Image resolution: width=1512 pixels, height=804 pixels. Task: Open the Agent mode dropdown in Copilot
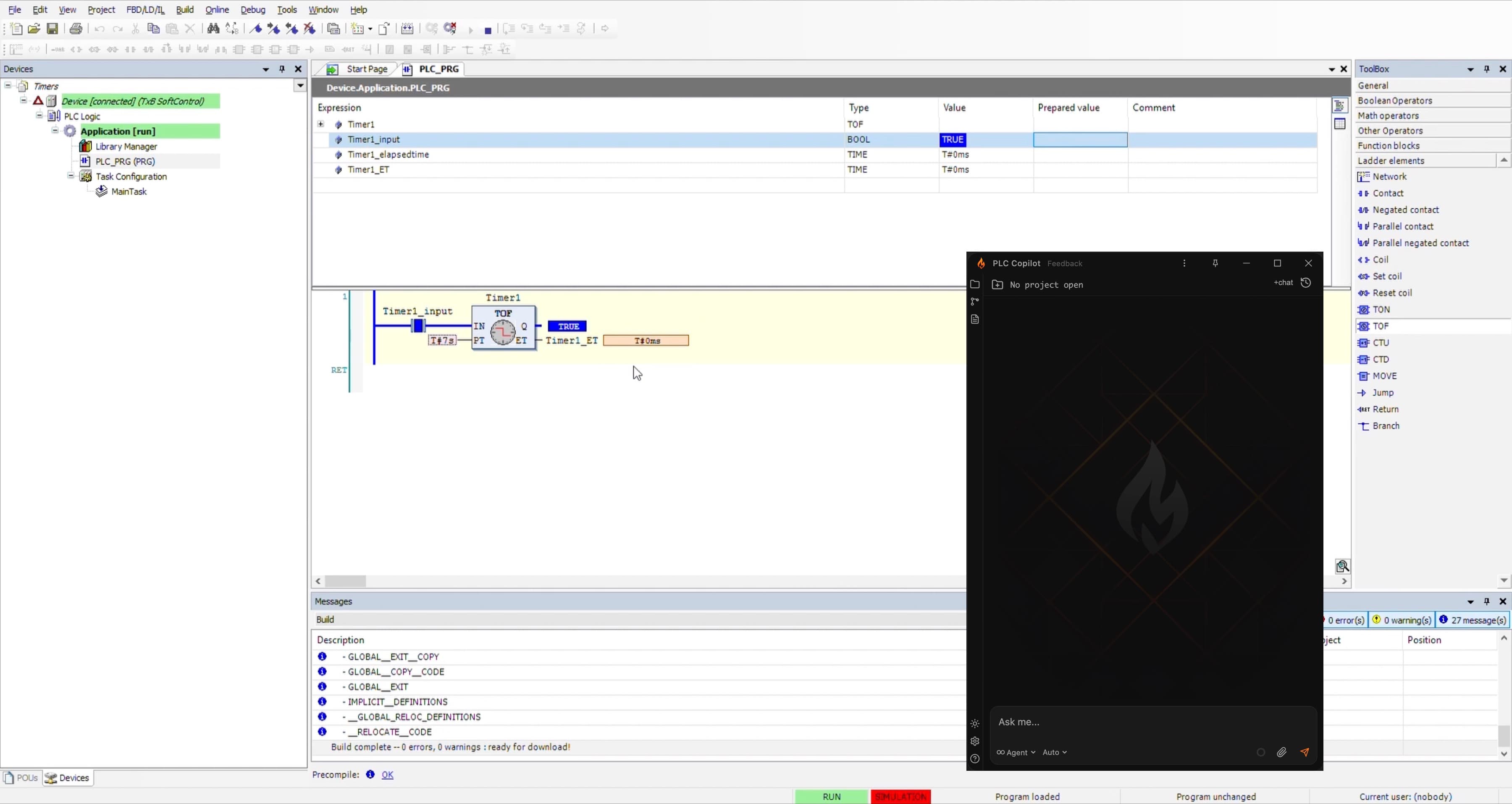[x=1016, y=752]
